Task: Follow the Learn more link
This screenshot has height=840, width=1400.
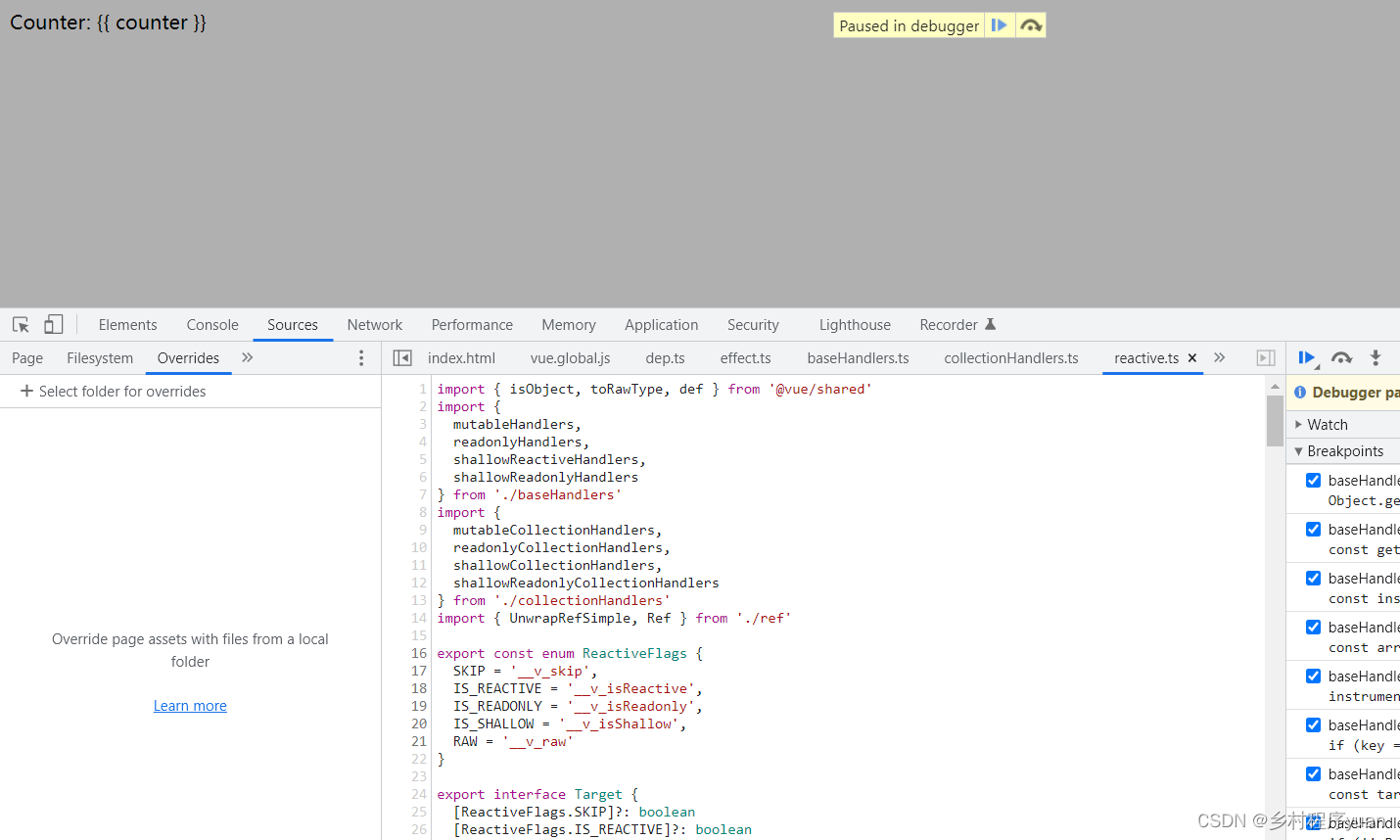Action: pyautogui.click(x=190, y=706)
